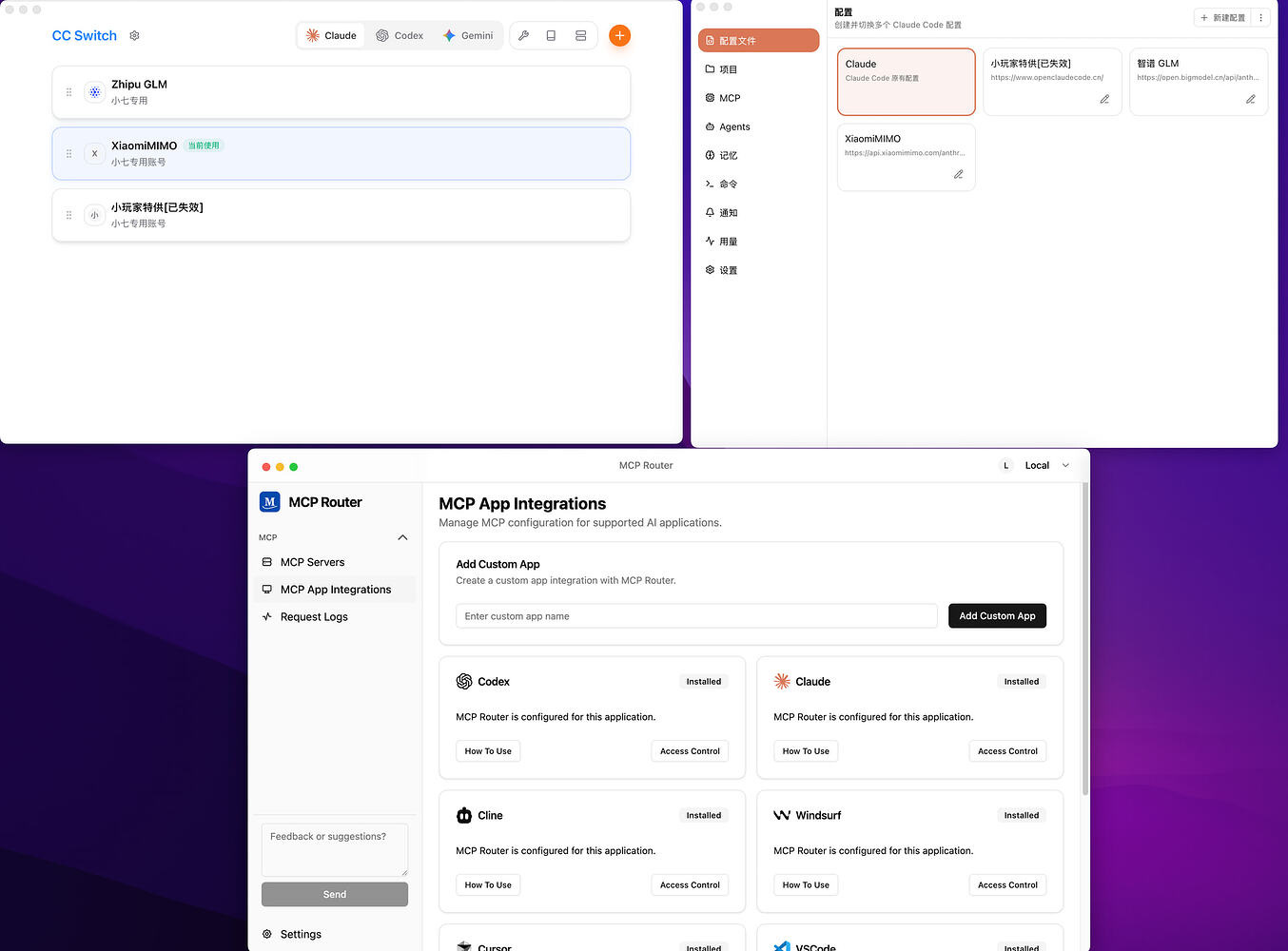Click the Windsurf logo in MCP Router integrations
Screen dimensions: 1288x951
click(x=782, y=815)
